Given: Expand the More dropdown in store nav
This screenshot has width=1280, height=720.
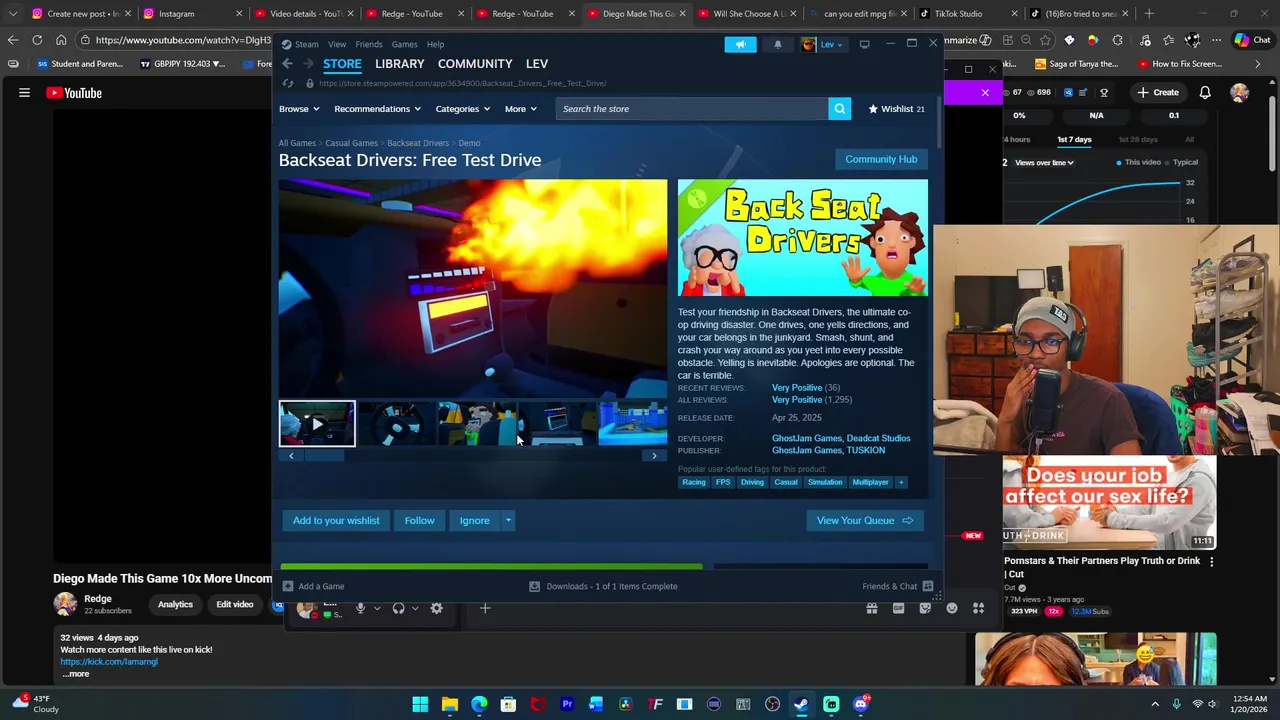Looking at the screenshot, I should pos(520,109).
